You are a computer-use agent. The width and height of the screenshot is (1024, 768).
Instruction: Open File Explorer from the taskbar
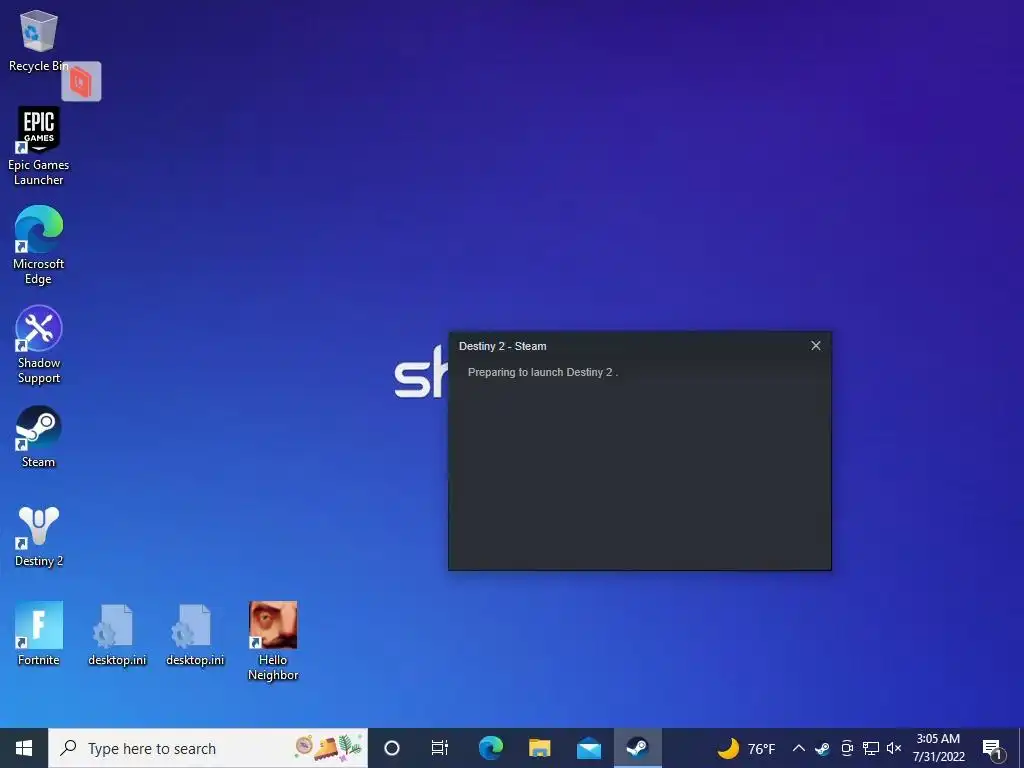[539, 748]
